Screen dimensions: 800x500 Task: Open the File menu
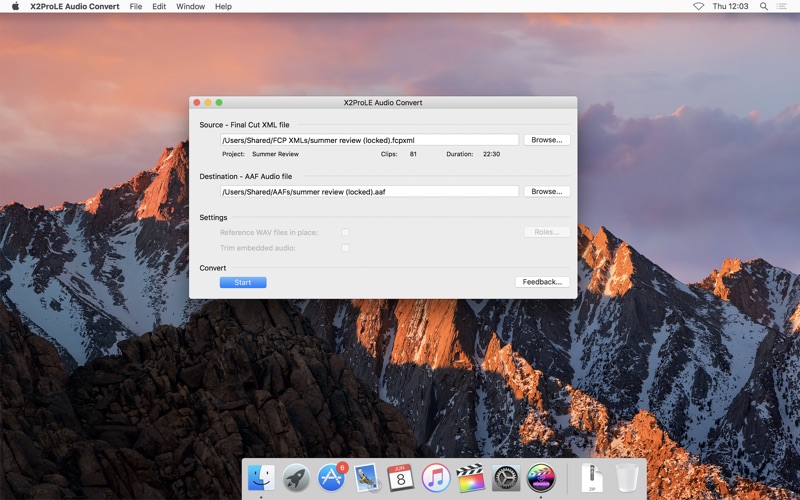point(136,6)
